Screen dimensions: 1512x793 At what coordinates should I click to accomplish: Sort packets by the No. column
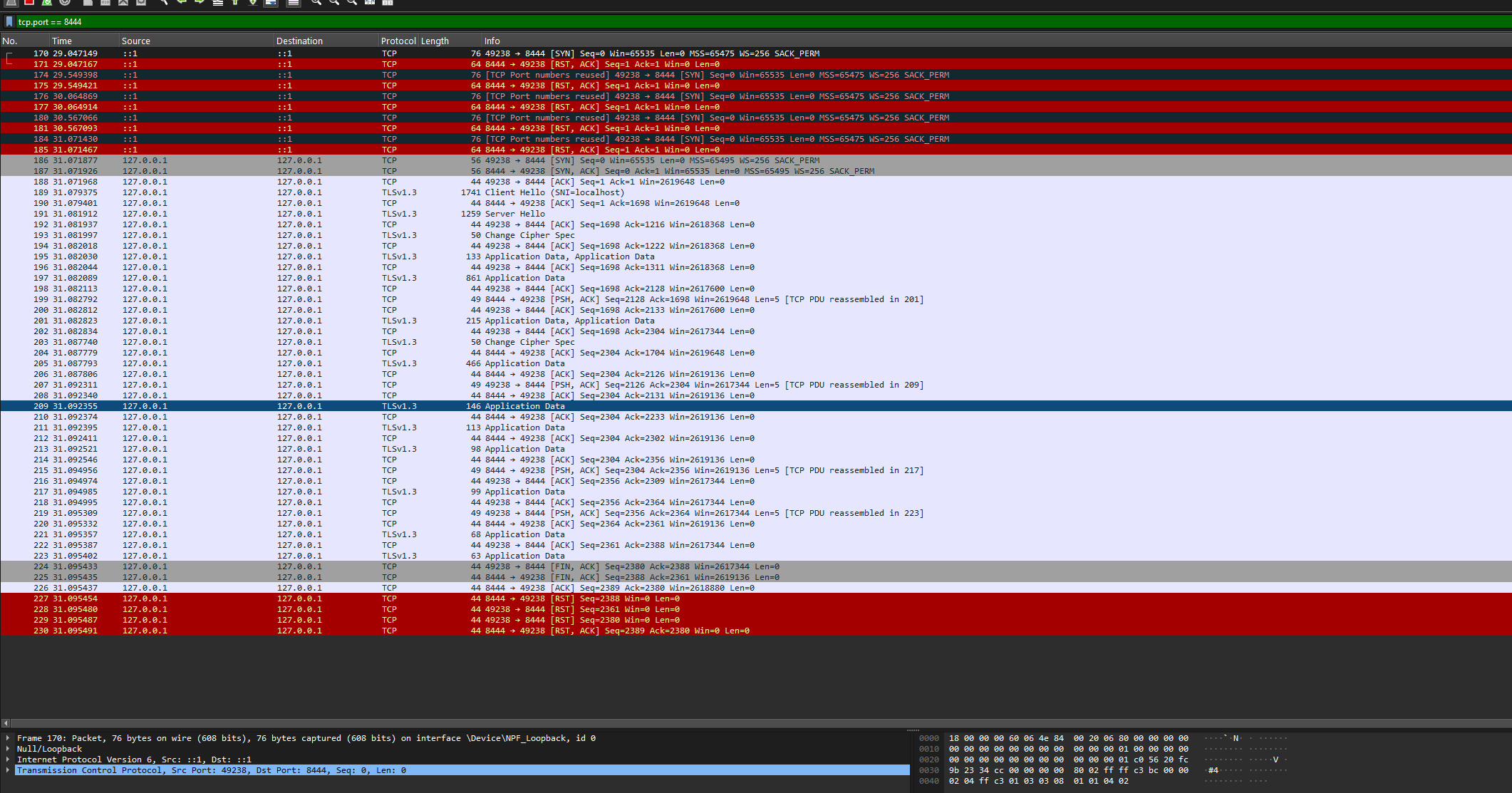pos(25,41)
